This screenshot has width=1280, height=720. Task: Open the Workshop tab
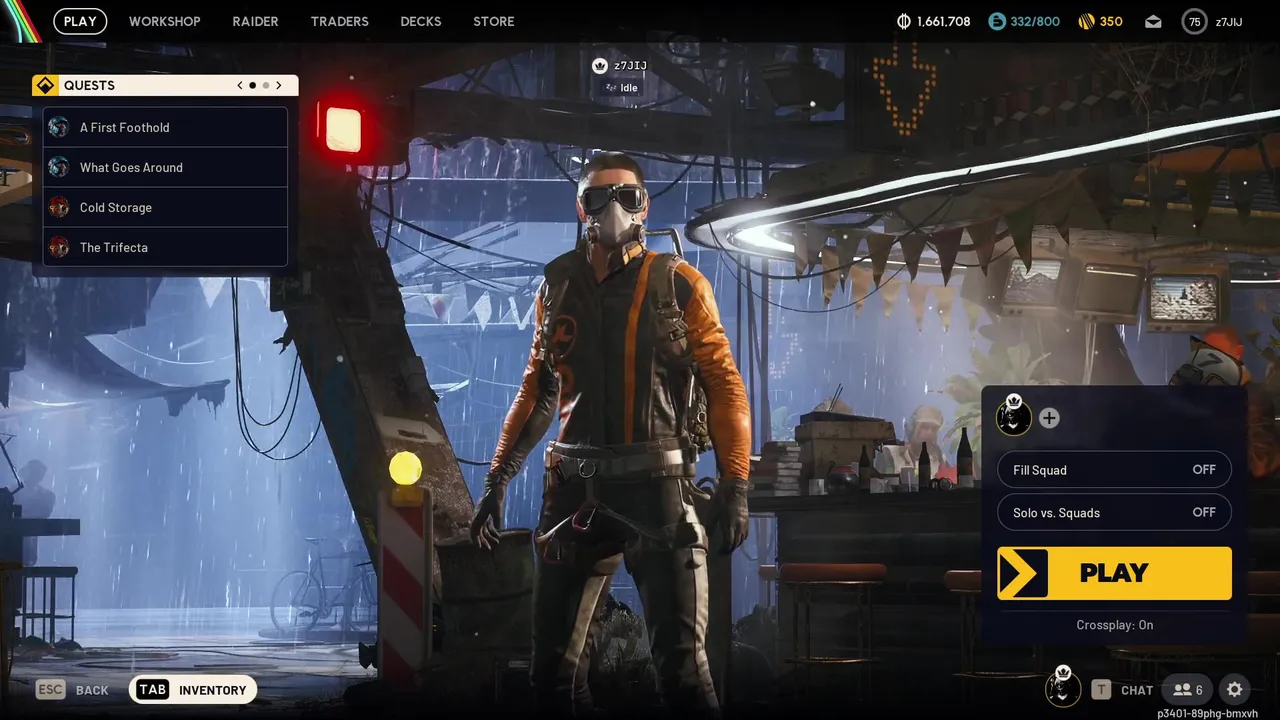click(x=165, y=21)
